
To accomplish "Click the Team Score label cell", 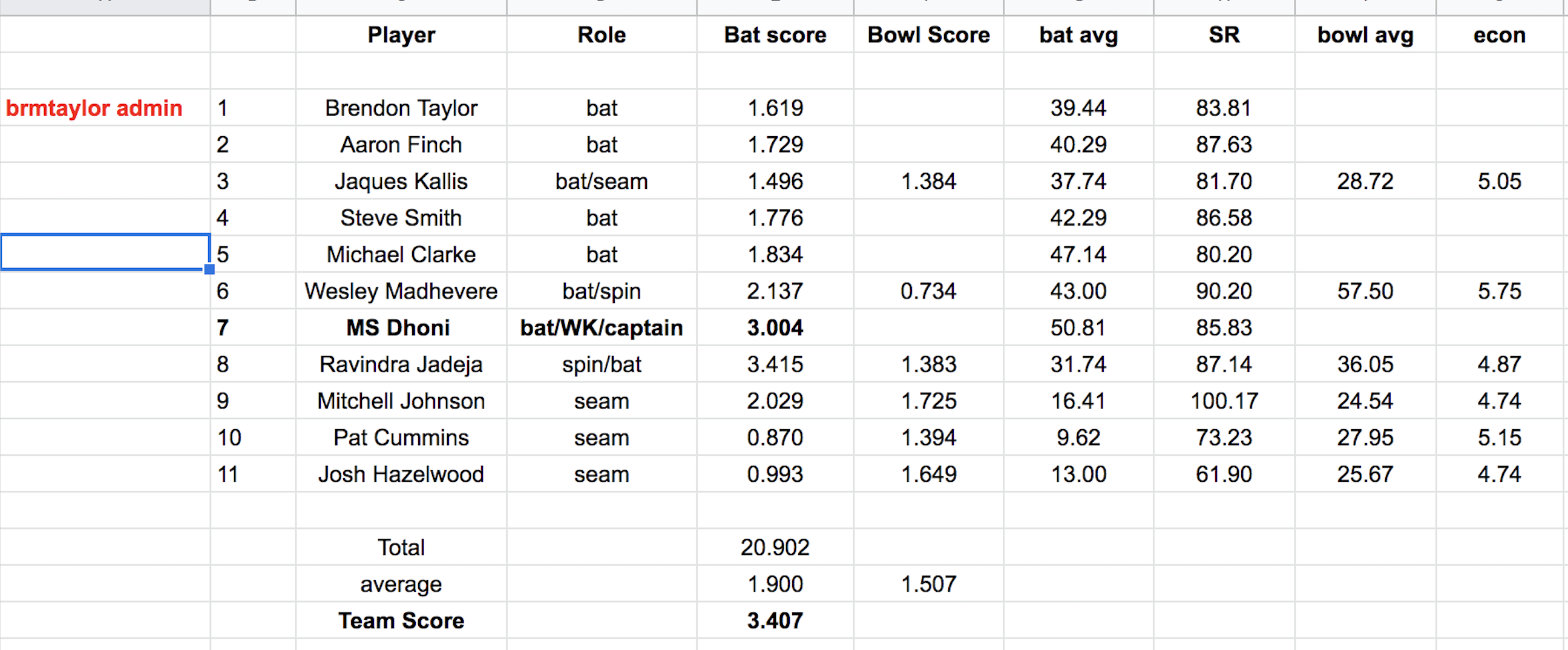I will [x=401, y=621].
